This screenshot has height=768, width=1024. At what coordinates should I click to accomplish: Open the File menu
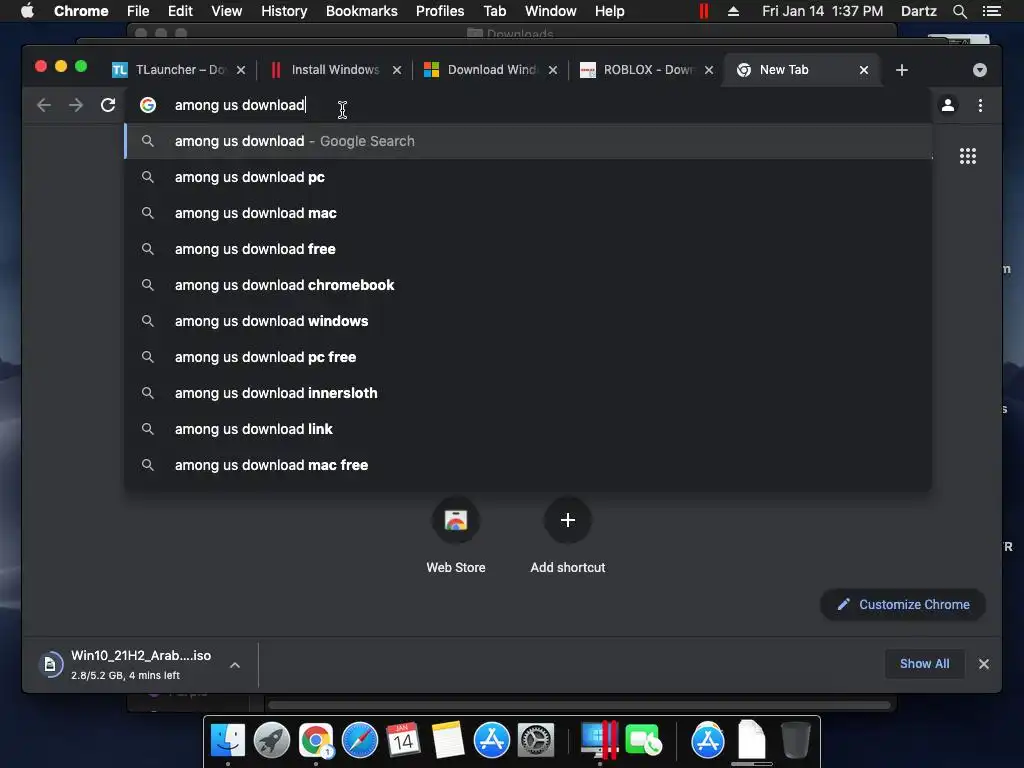(138, 11)
